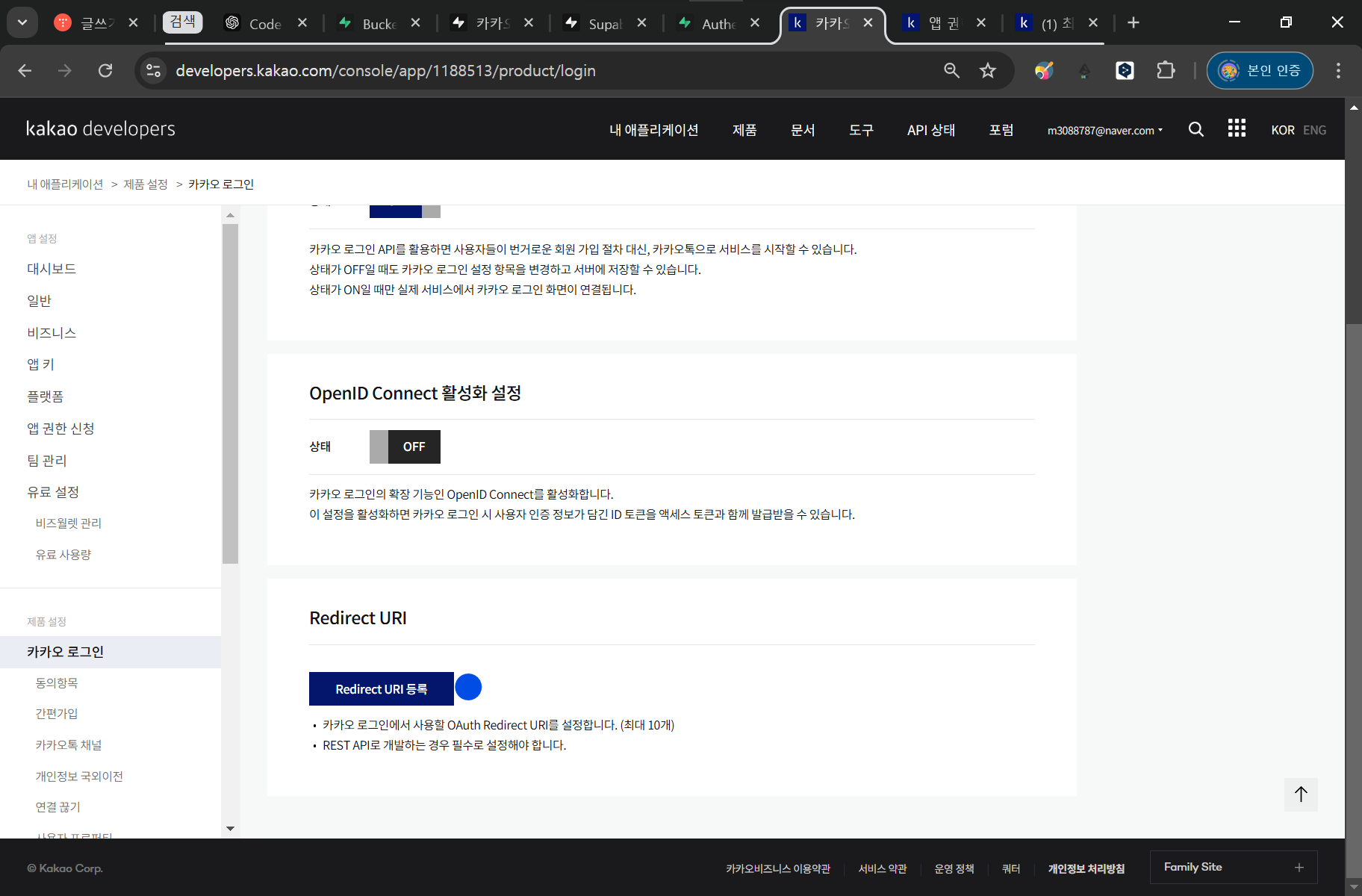The height and width of the screenshot is (896, 1362).
Task: Open 서비스 약관 footer link
Action: (x=883, y=868)
